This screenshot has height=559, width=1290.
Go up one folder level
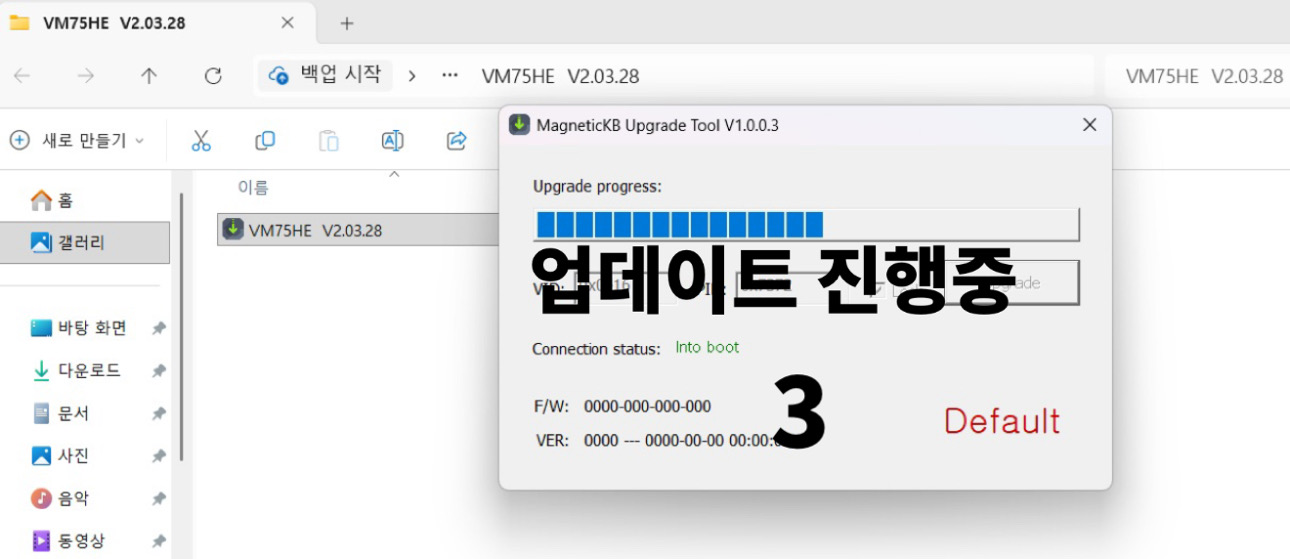click(x=149, y=76)
